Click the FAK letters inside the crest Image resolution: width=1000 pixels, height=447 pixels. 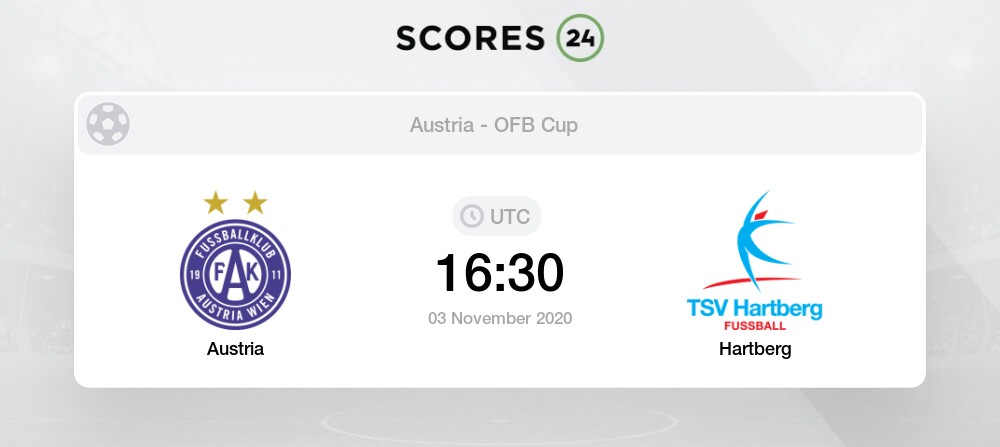coord(235,268)
